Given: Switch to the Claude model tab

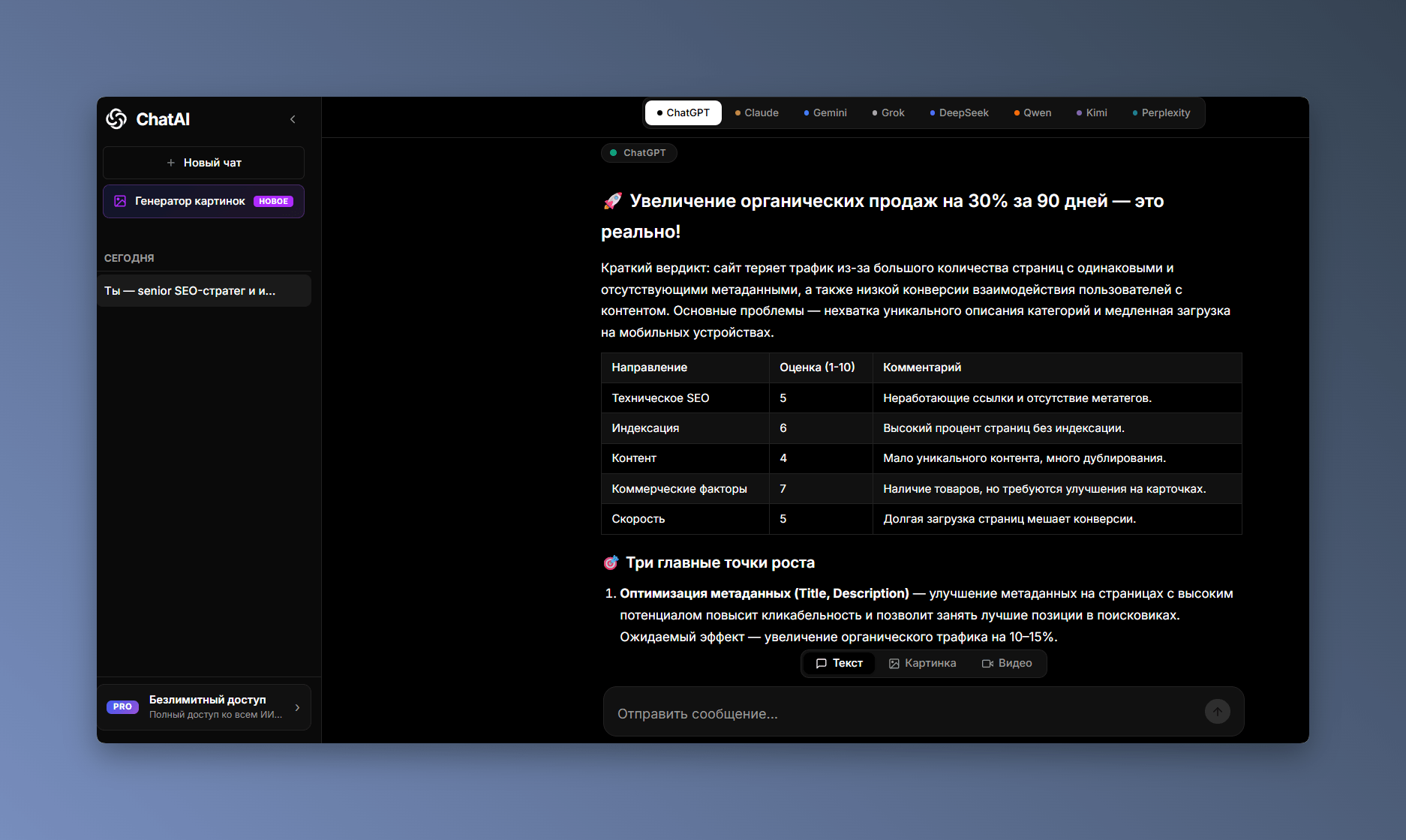Looking at the screenshot, I should point(757,112).
